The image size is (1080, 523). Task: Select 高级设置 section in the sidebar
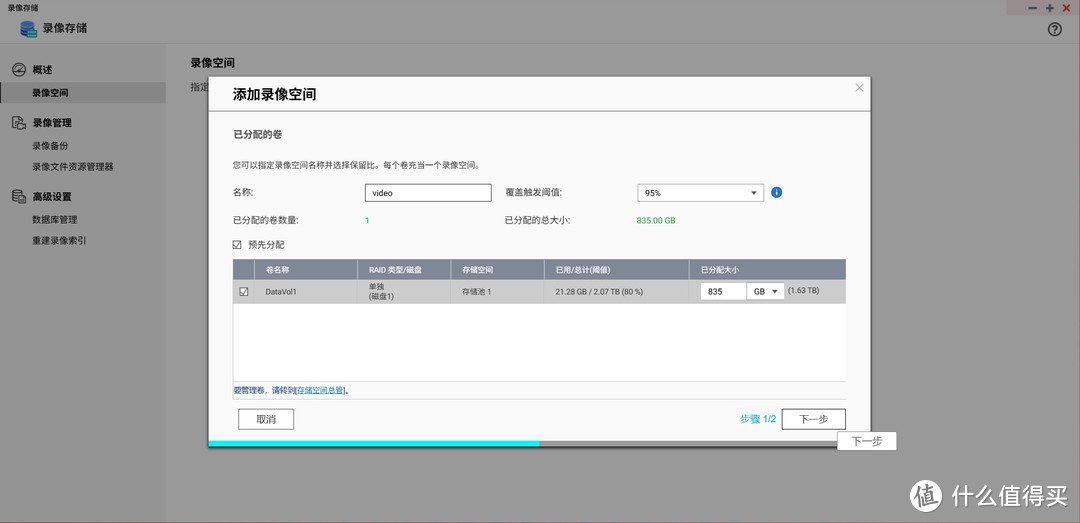tap(52, 196)
